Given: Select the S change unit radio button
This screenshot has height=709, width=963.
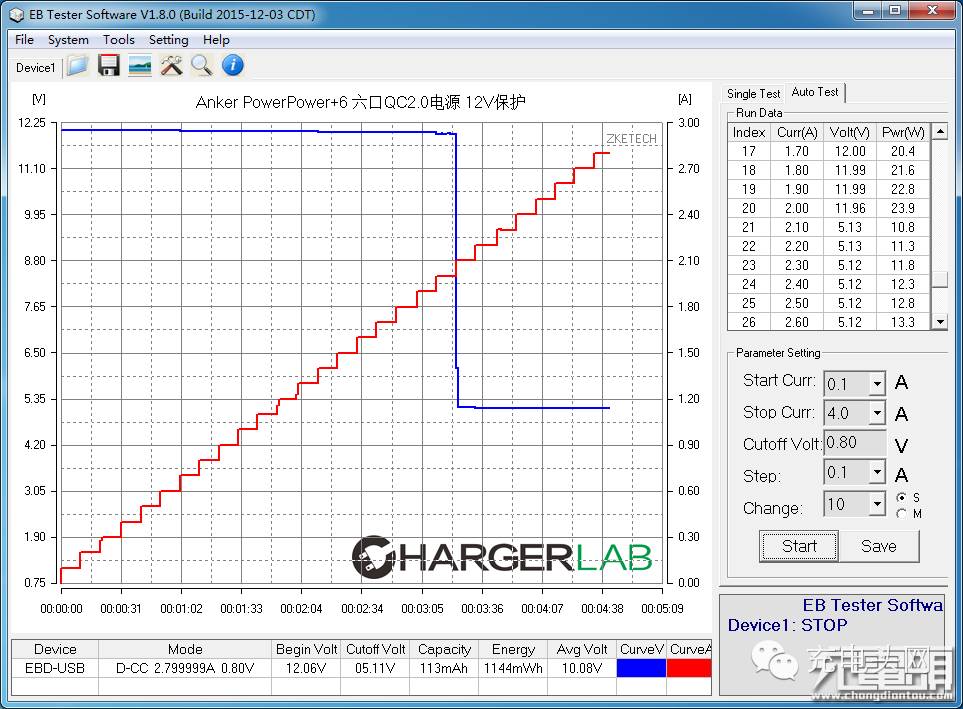Looking at the screenshot, I should [901, 497].
